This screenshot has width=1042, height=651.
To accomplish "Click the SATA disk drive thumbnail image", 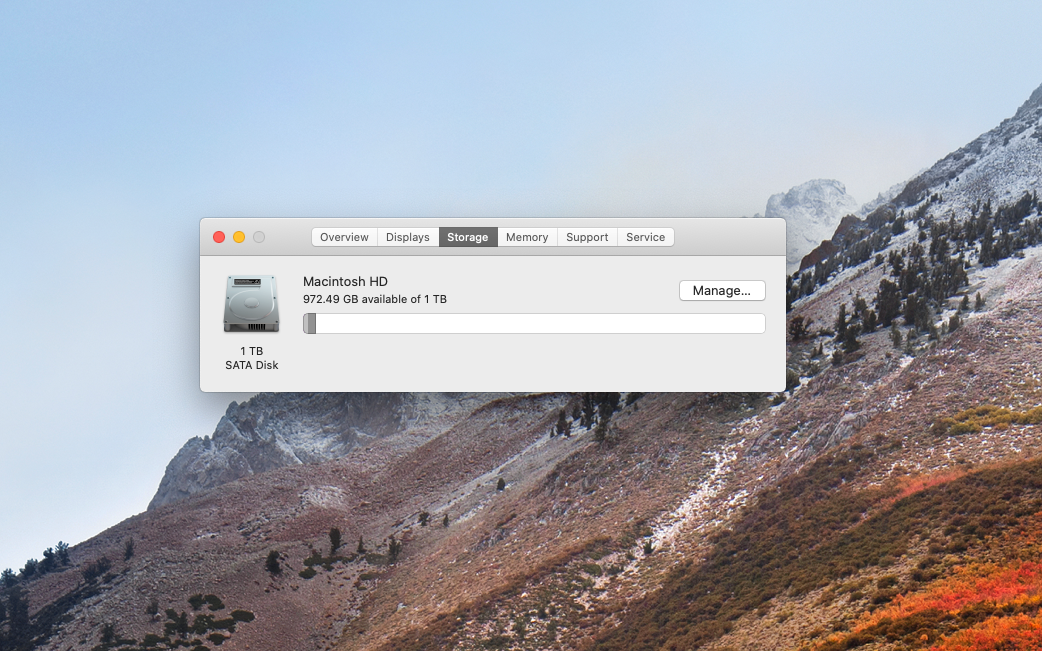I will coord(250,303).
